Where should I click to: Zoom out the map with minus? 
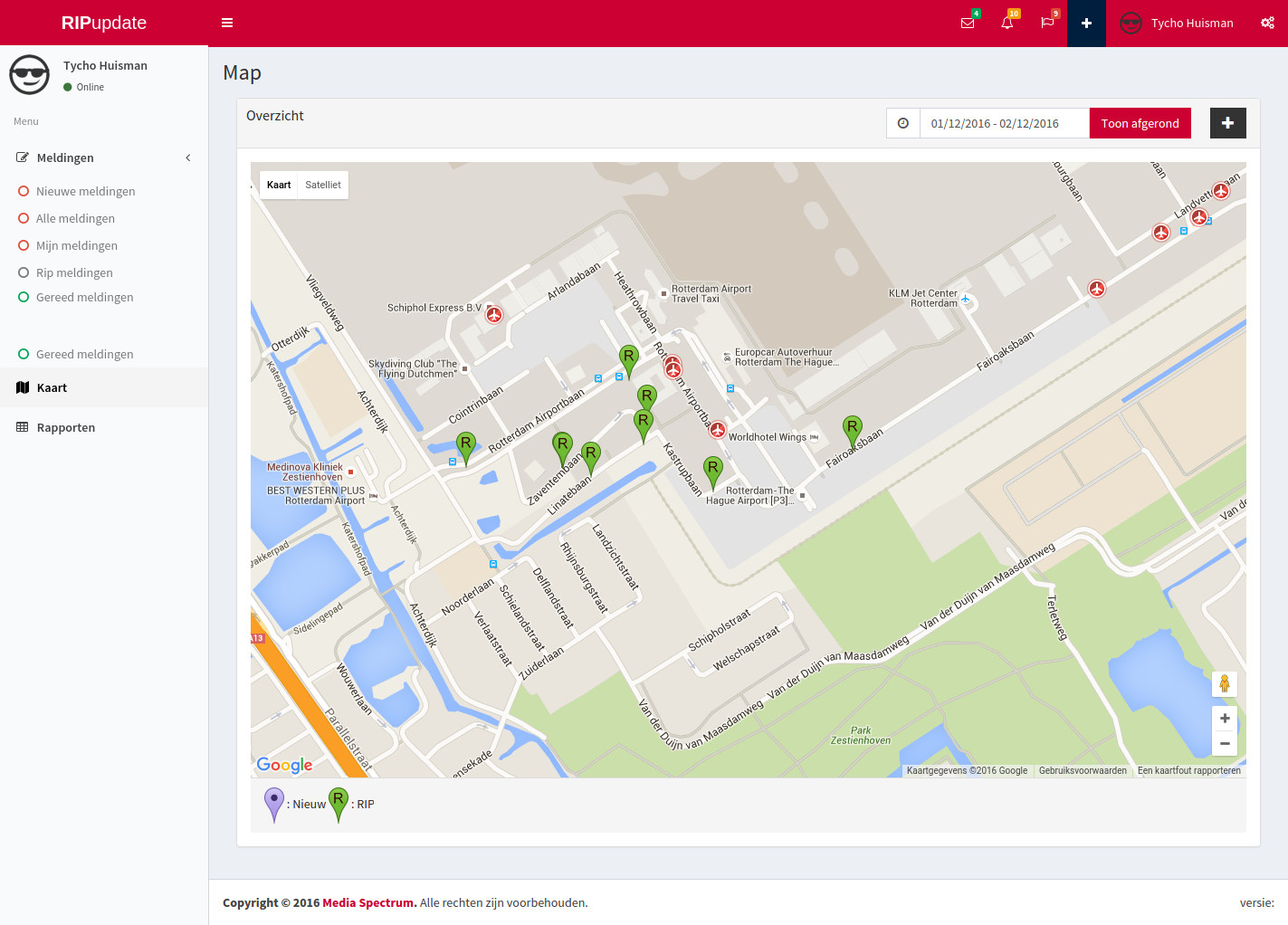(x=1225, y=744)
